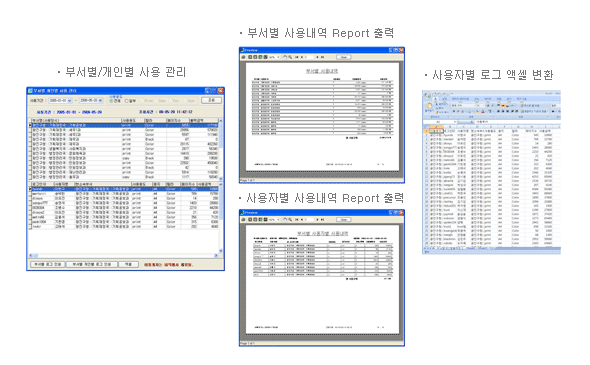
Task: Select the hand pan tool in the department report preview
Action: tap(285, 57)
